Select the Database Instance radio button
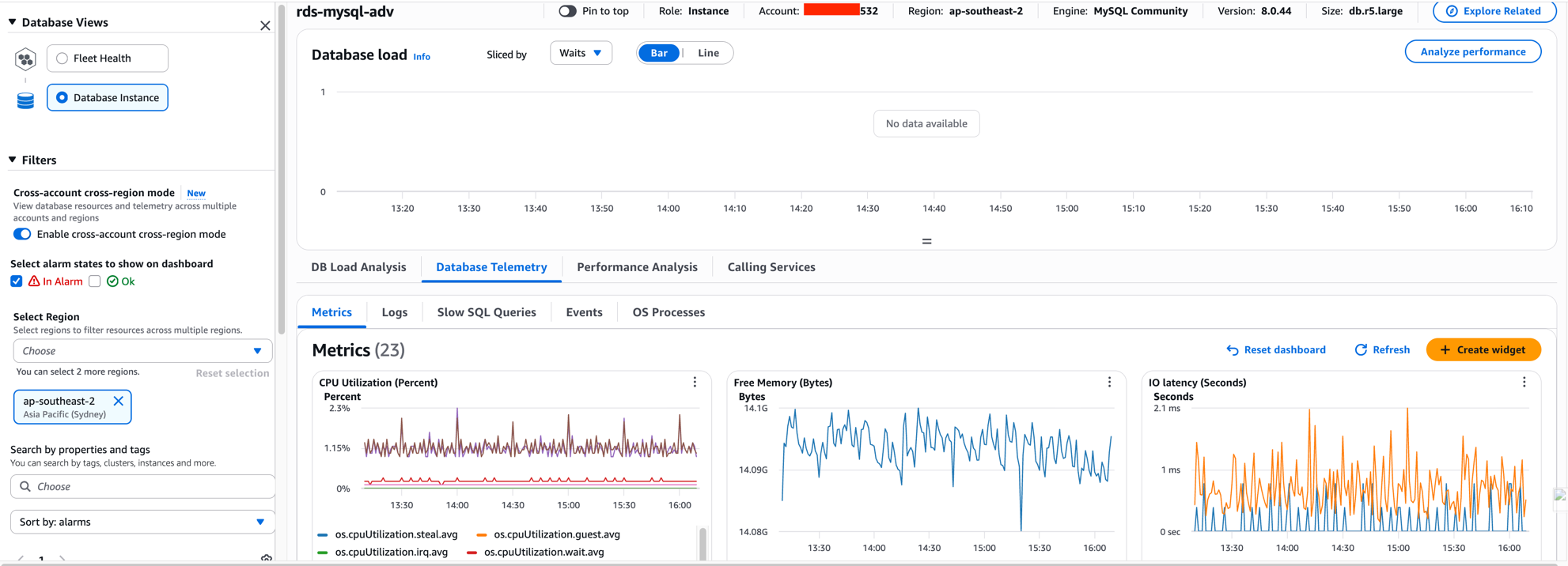 tap(62, 98)
